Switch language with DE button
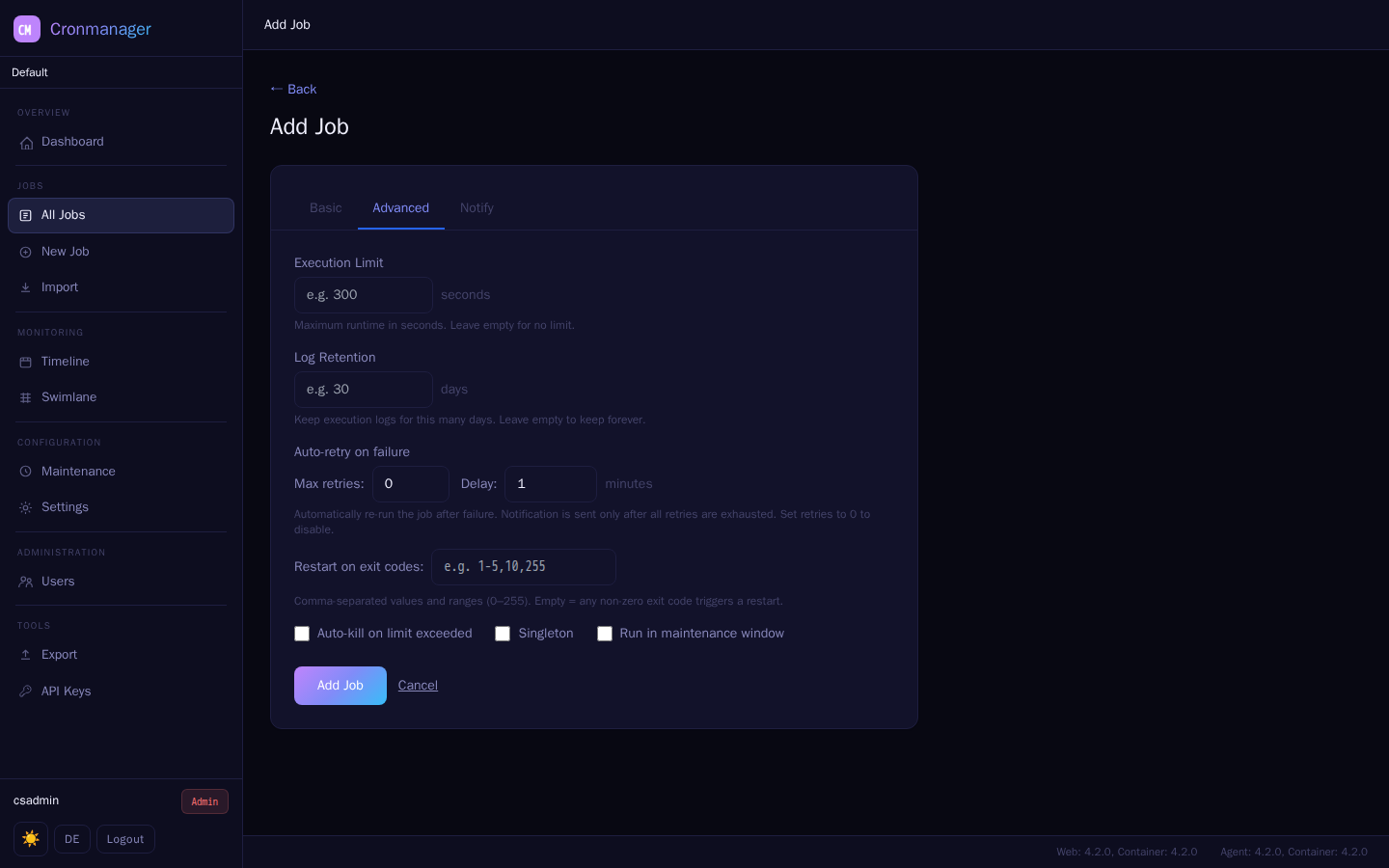The image size is (1389, 868). 72,839
